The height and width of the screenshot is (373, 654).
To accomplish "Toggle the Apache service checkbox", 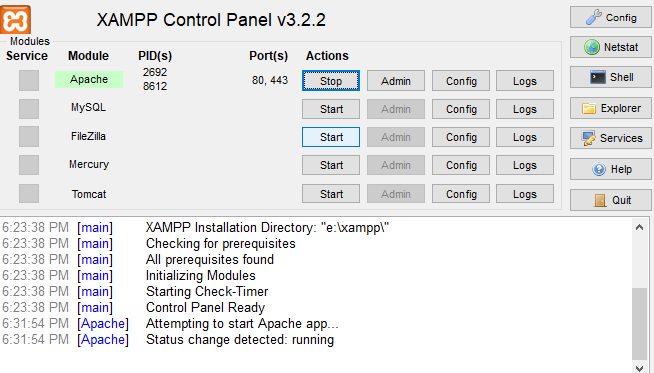I will coord(29,81).
